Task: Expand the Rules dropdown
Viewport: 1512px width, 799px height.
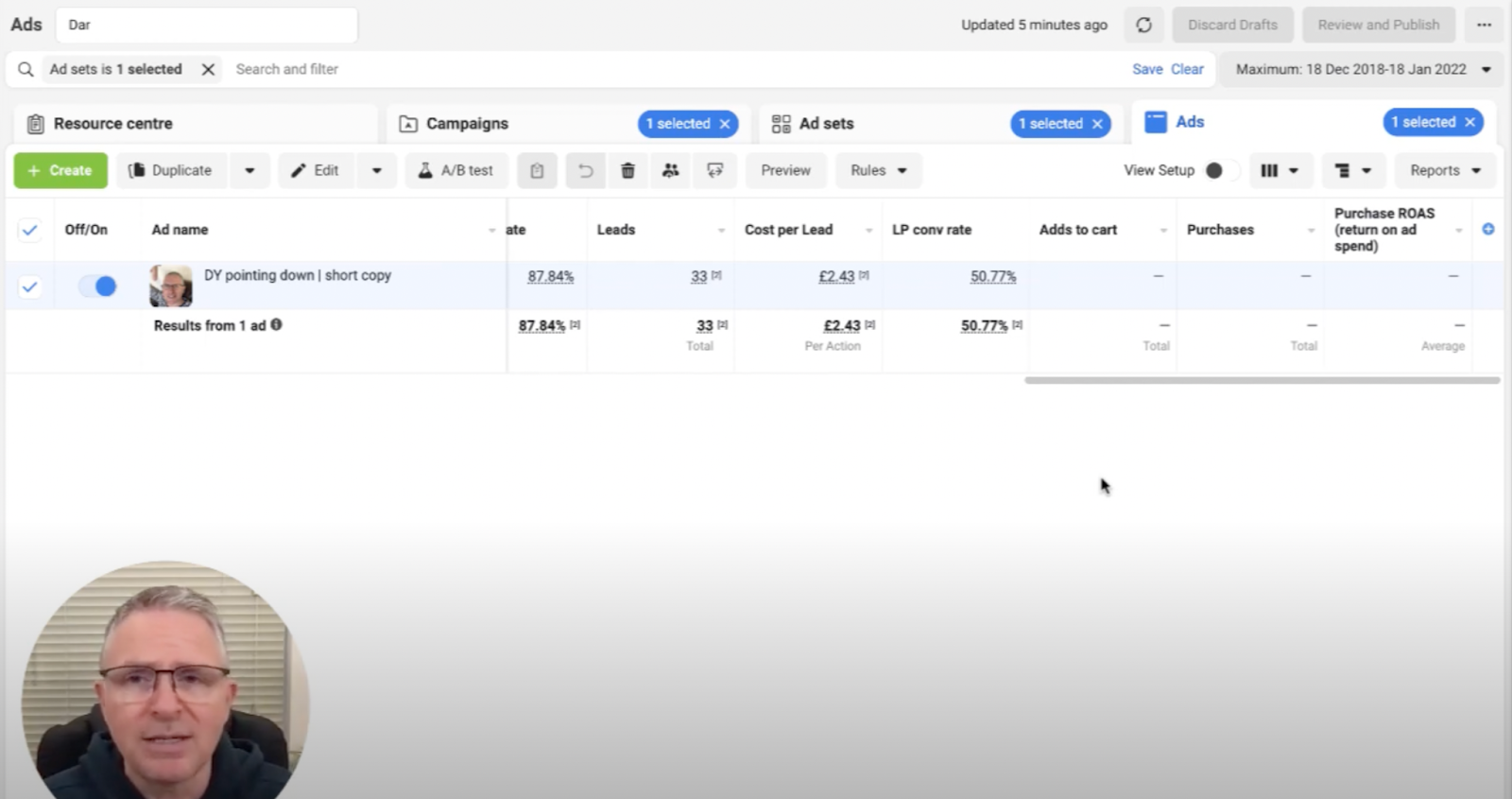Action: [x=879, y=170]
